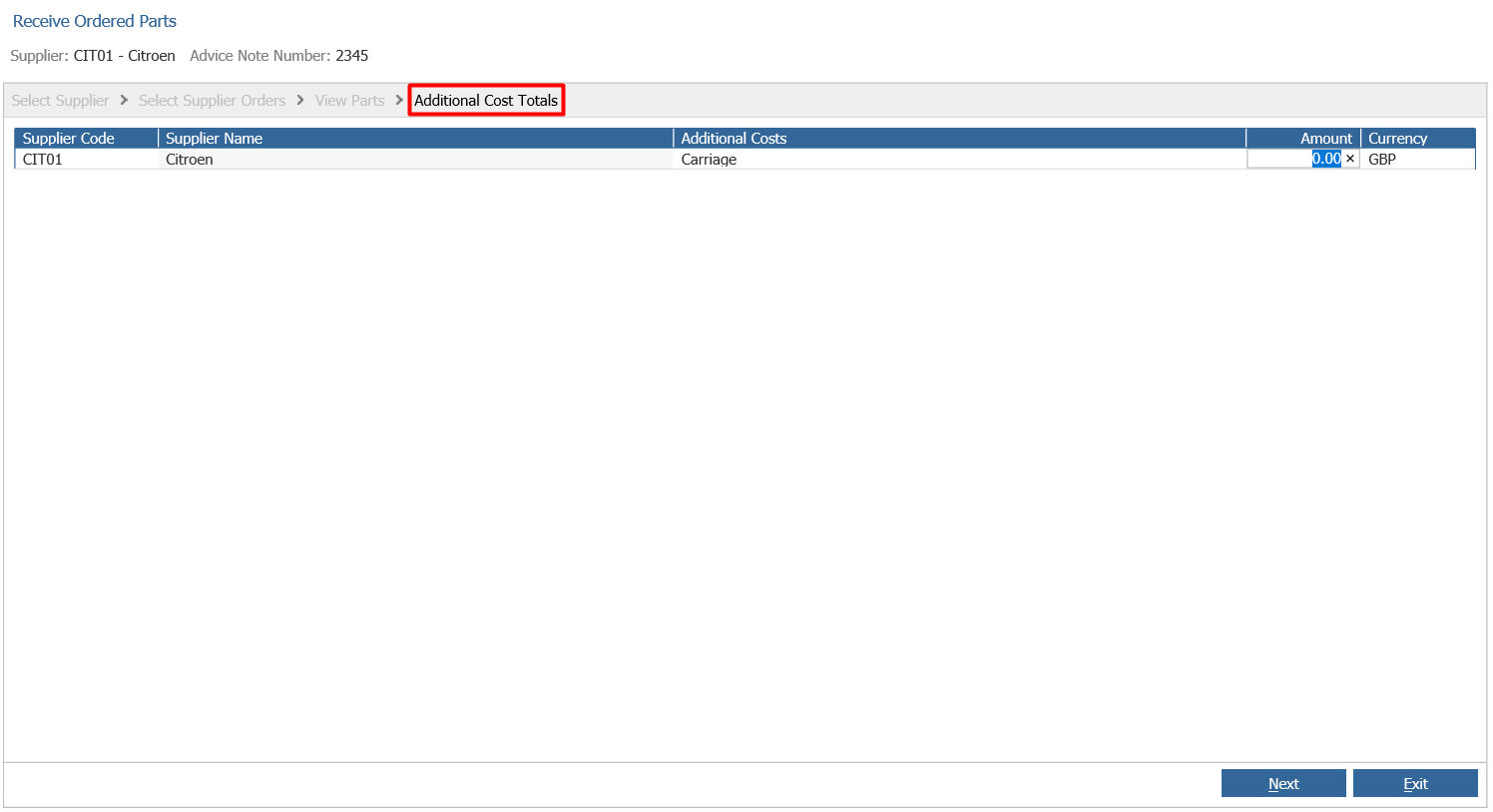
Task: Clear the Amount field with the x icon
Action: (x=1350, y=159)
